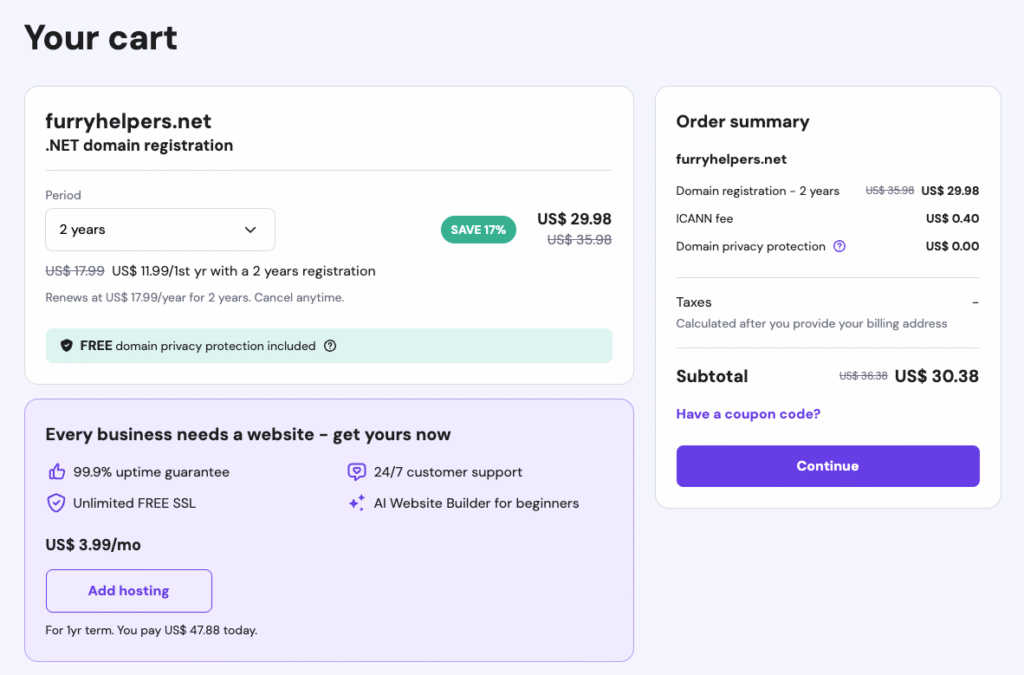Image resolution: width=1024 pixels, height=675 pixels.
Task: Click the question mark next to Domain privacy protection
Action: coord(839,246)
